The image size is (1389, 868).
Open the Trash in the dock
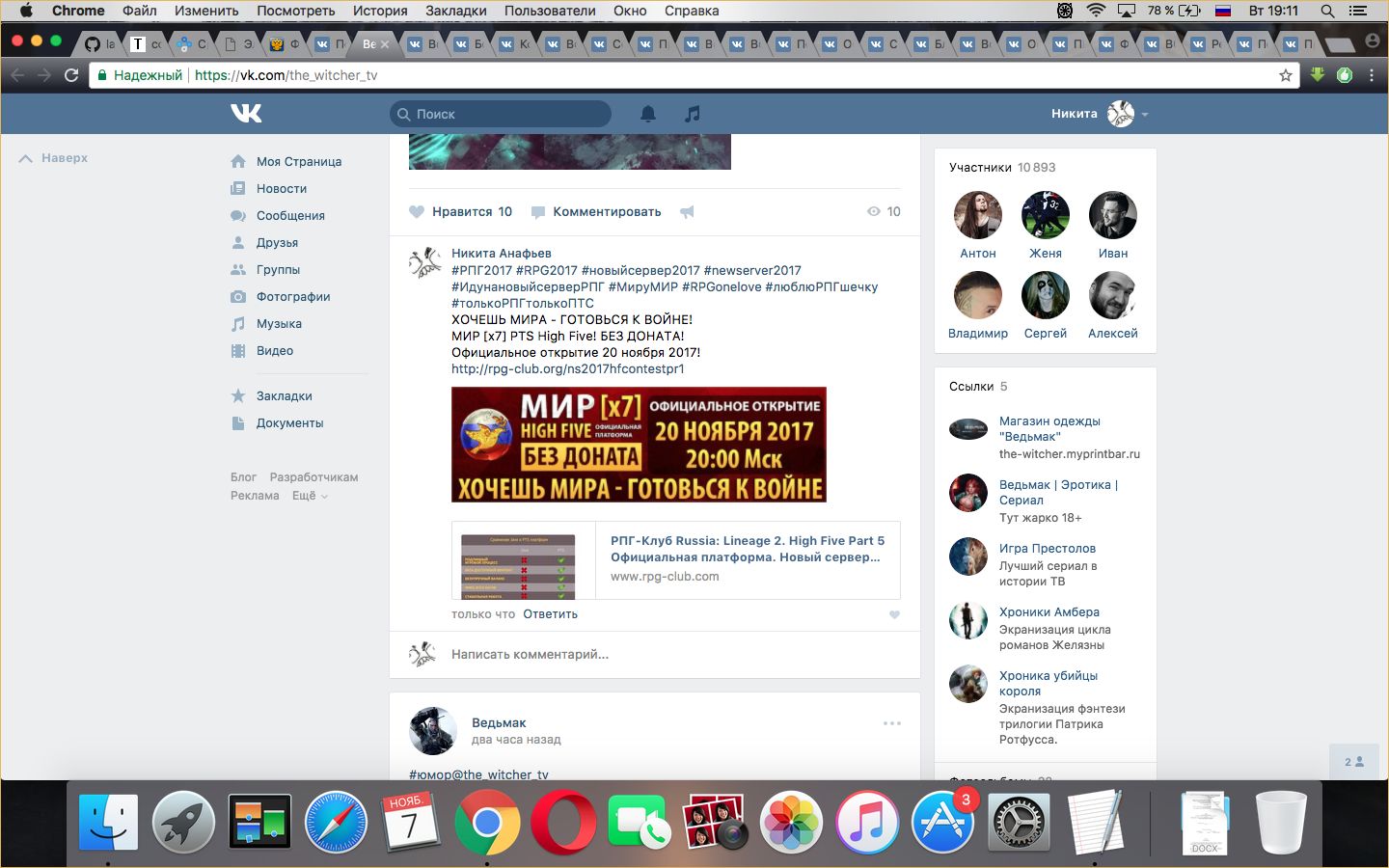pyautogui.click(x=1281, y=823)
